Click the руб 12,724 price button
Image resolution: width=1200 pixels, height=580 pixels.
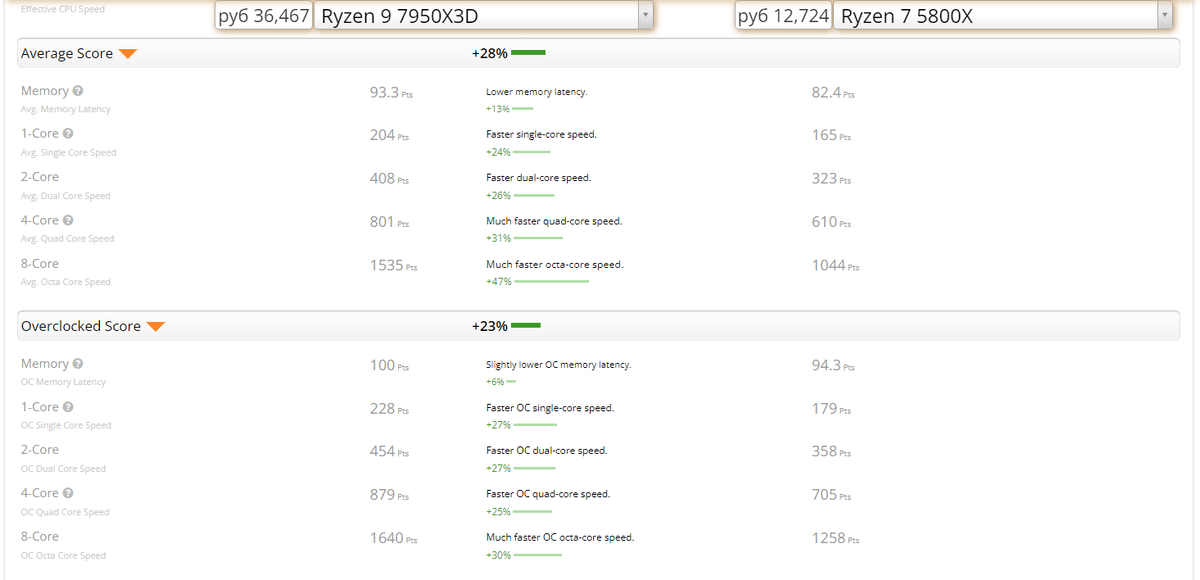pos(783,16)
